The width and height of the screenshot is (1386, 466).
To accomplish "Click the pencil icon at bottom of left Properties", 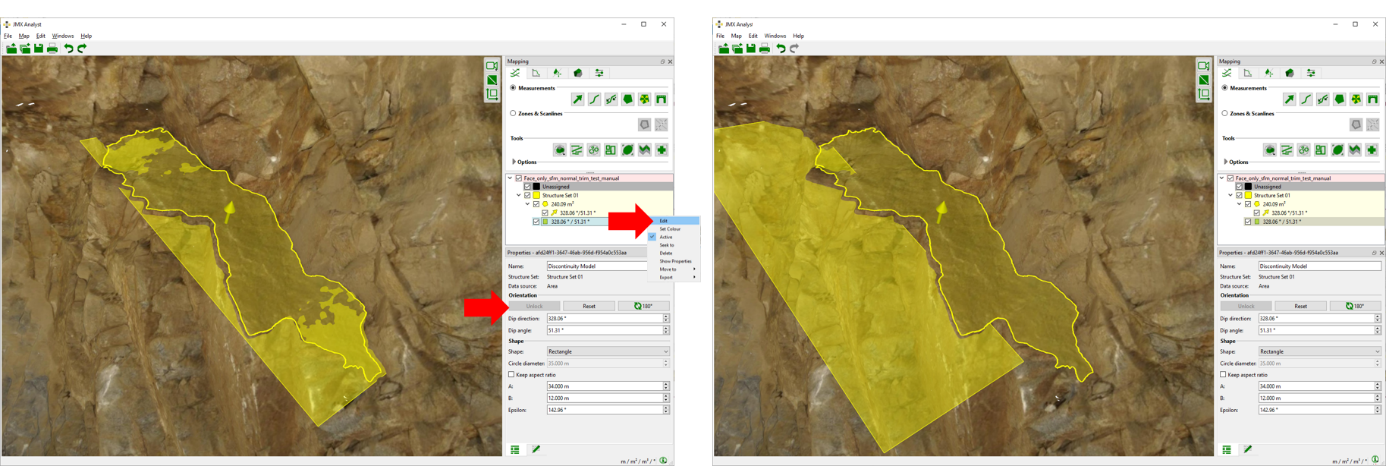I will 536,450.
